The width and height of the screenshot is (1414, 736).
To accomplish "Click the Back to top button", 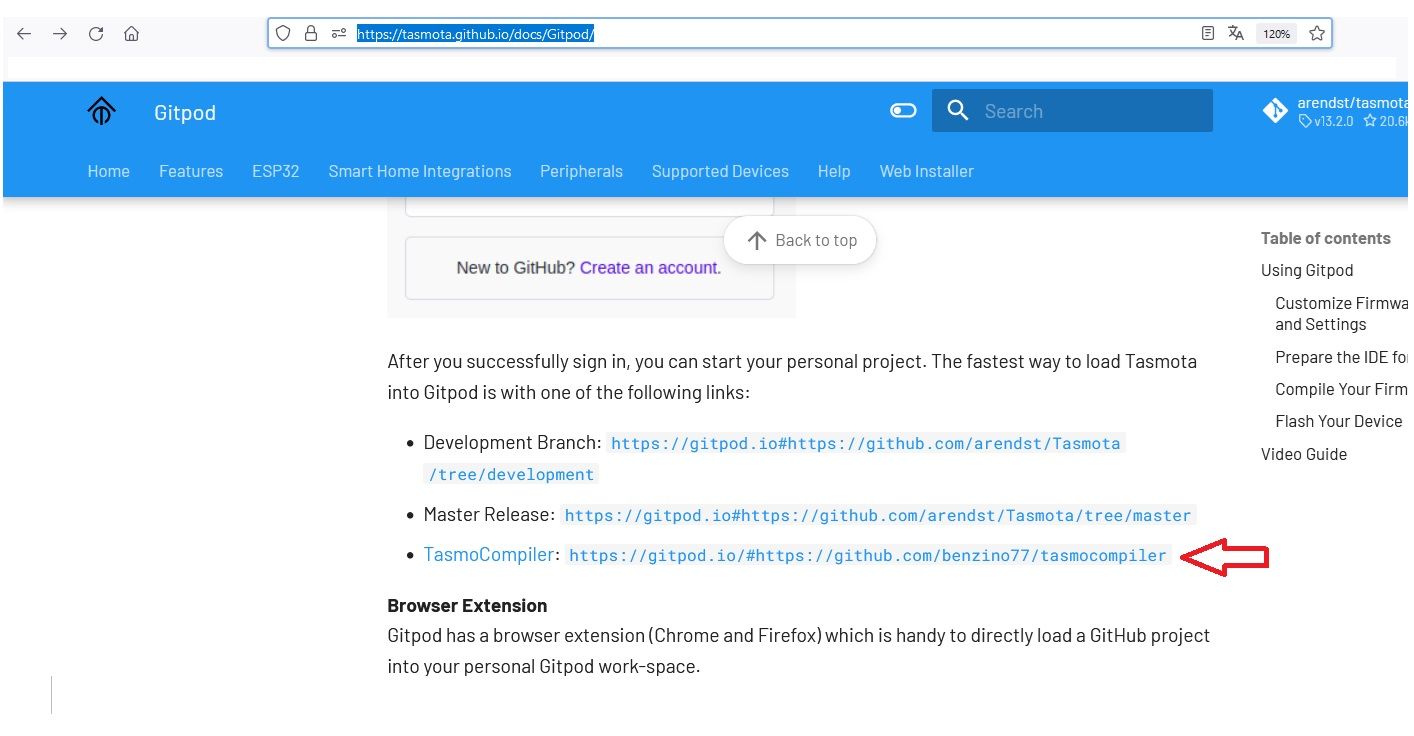I will (x=800, y=240).
